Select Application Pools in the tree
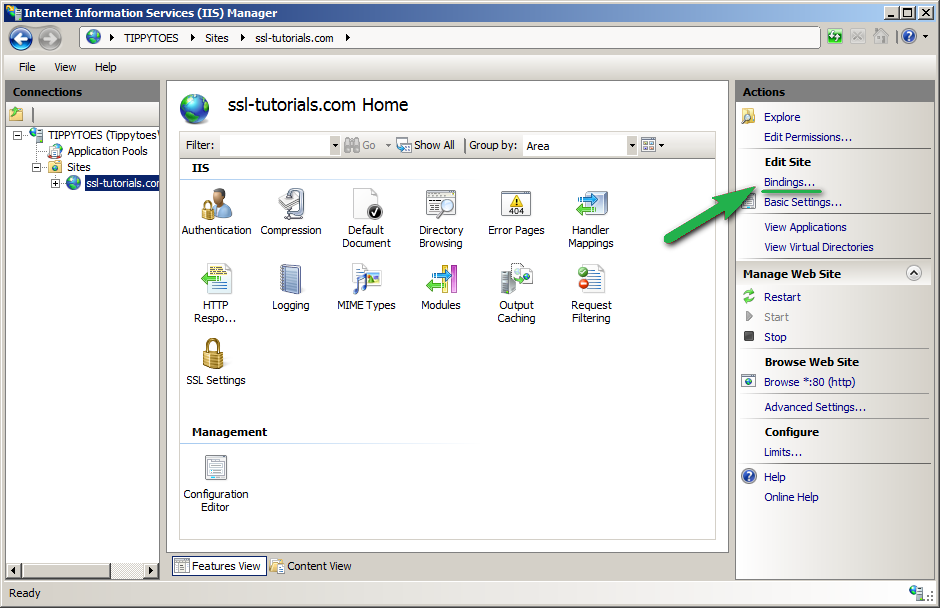 point(107,151)
